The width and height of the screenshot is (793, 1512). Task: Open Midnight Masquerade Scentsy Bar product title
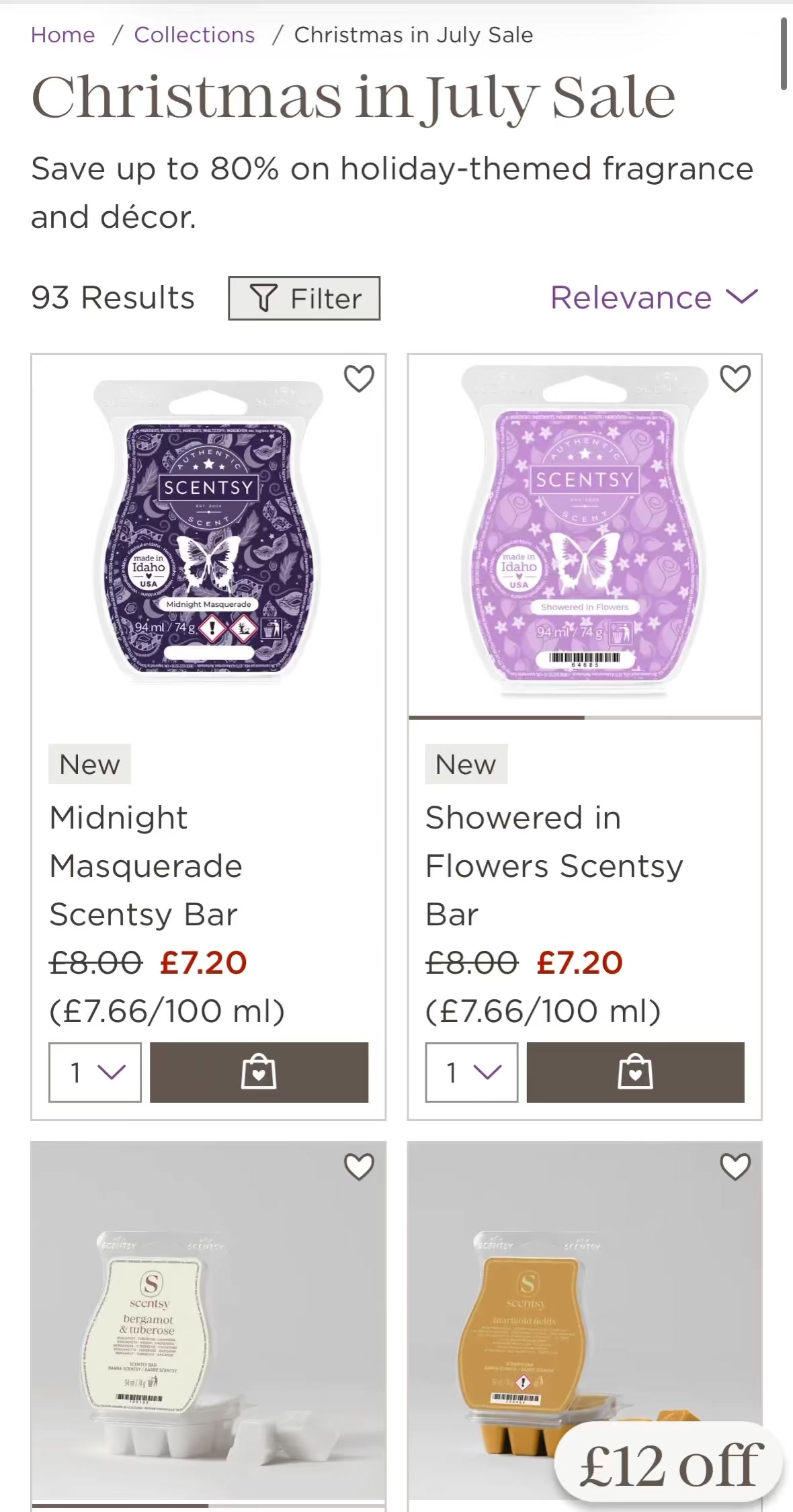coord(146,866)
